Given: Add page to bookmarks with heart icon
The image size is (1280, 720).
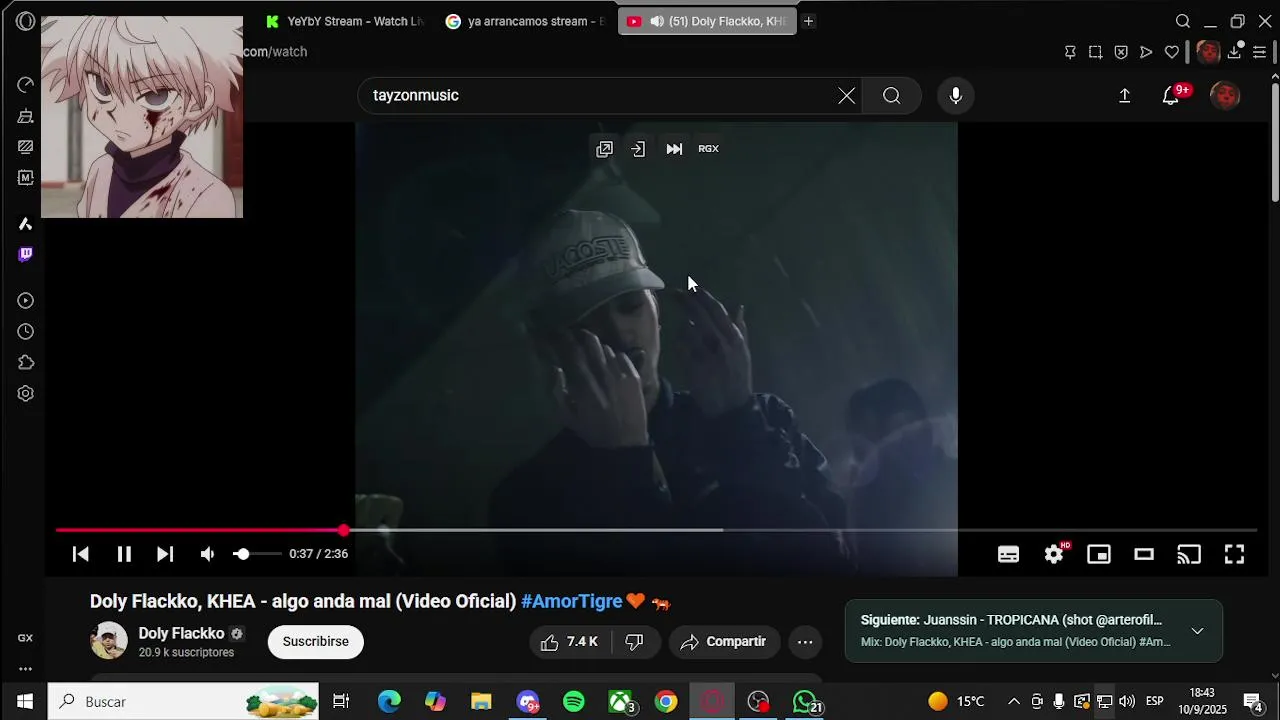Looking at the screenshot, I should point(1172,52).
